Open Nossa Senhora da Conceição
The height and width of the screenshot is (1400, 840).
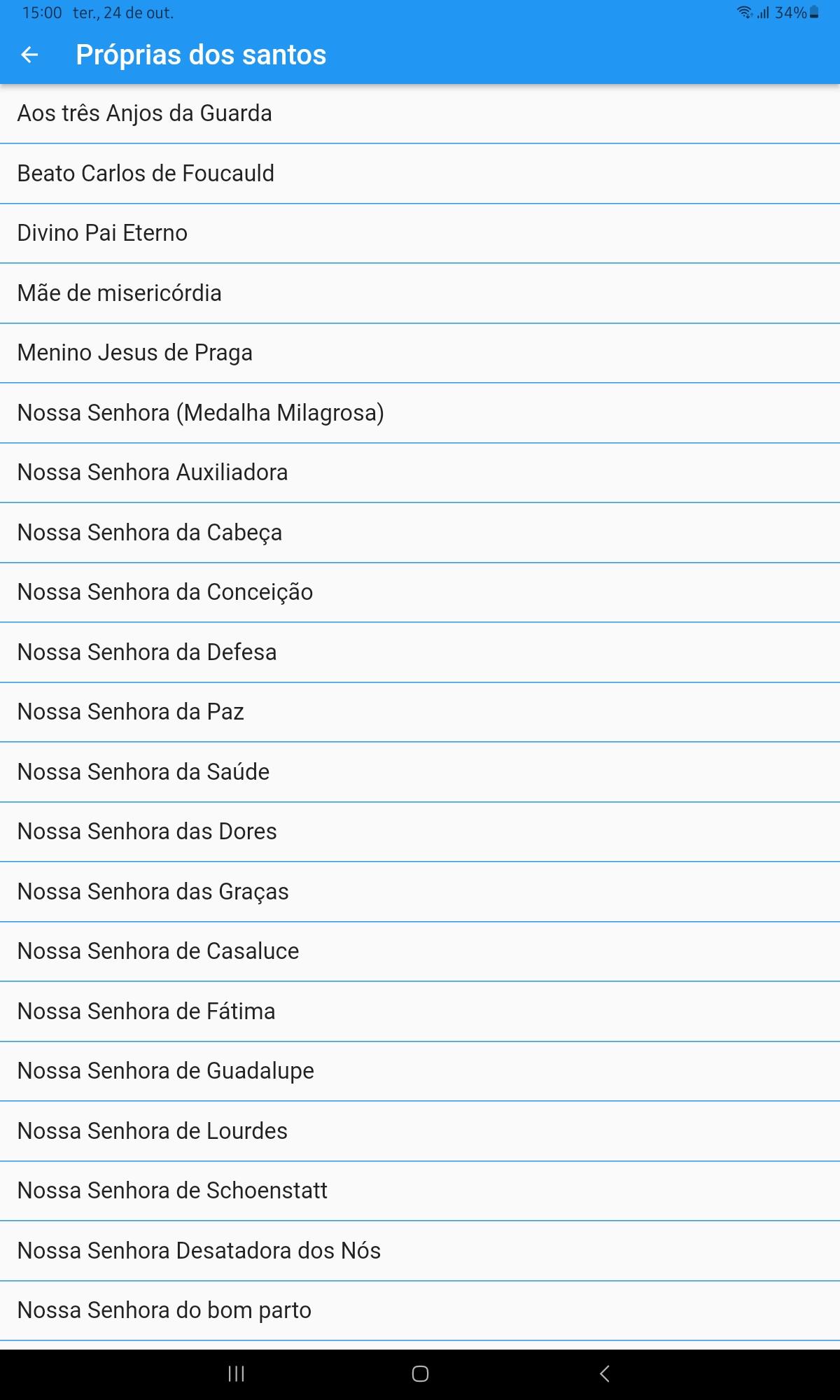420,592
